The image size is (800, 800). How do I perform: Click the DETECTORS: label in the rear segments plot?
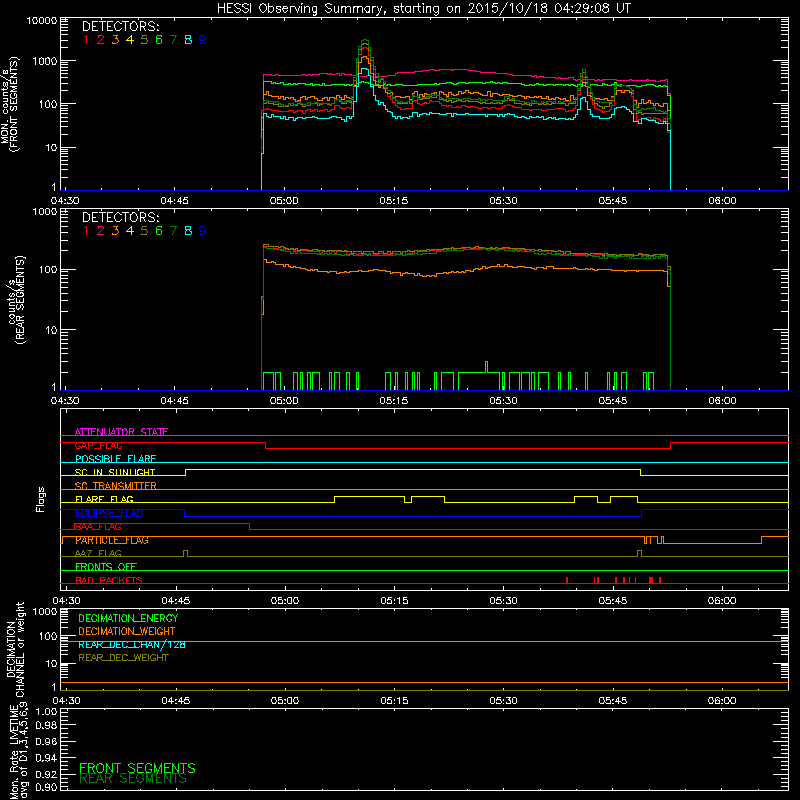[120, 217]
